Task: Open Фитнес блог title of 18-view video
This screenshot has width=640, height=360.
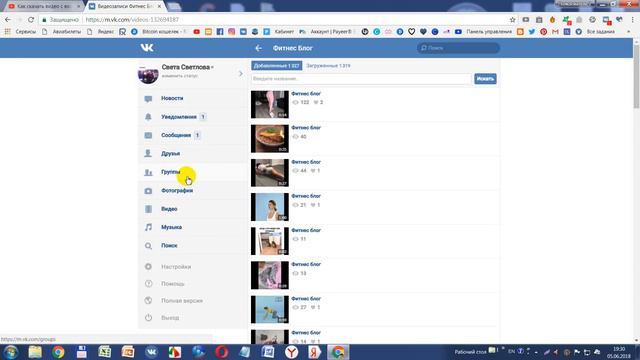Action: pos(306,264)
